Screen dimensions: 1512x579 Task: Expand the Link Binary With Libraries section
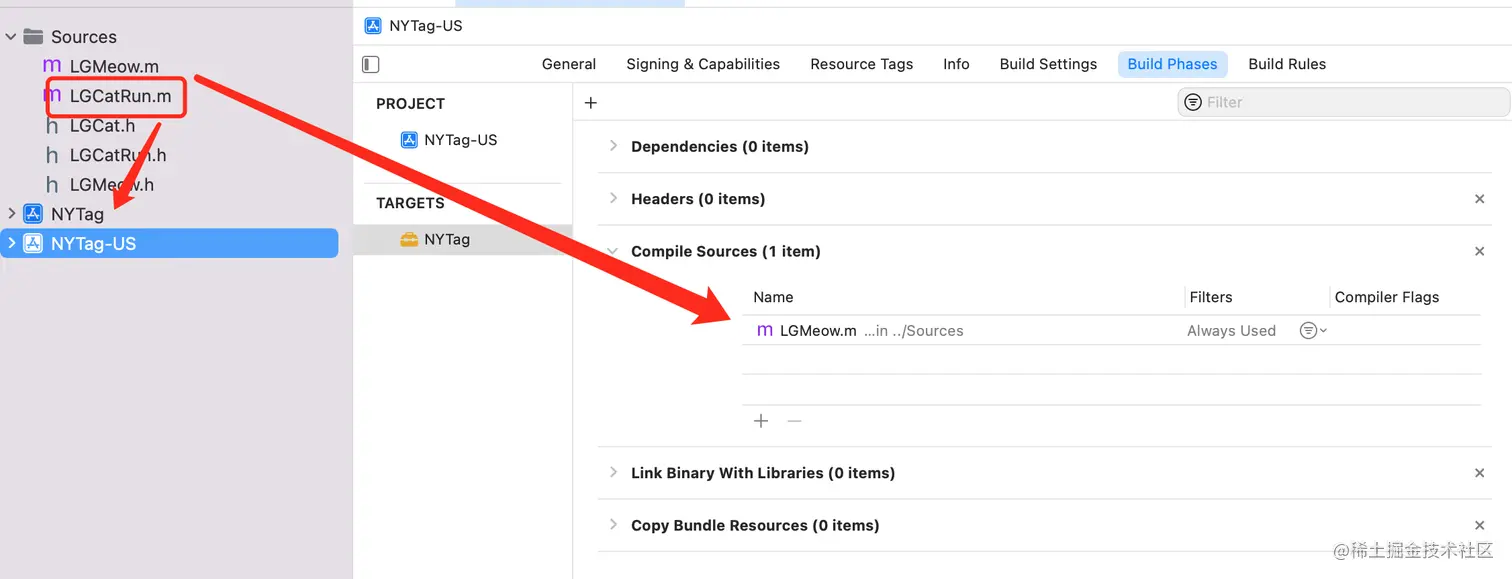pos(613,473)
